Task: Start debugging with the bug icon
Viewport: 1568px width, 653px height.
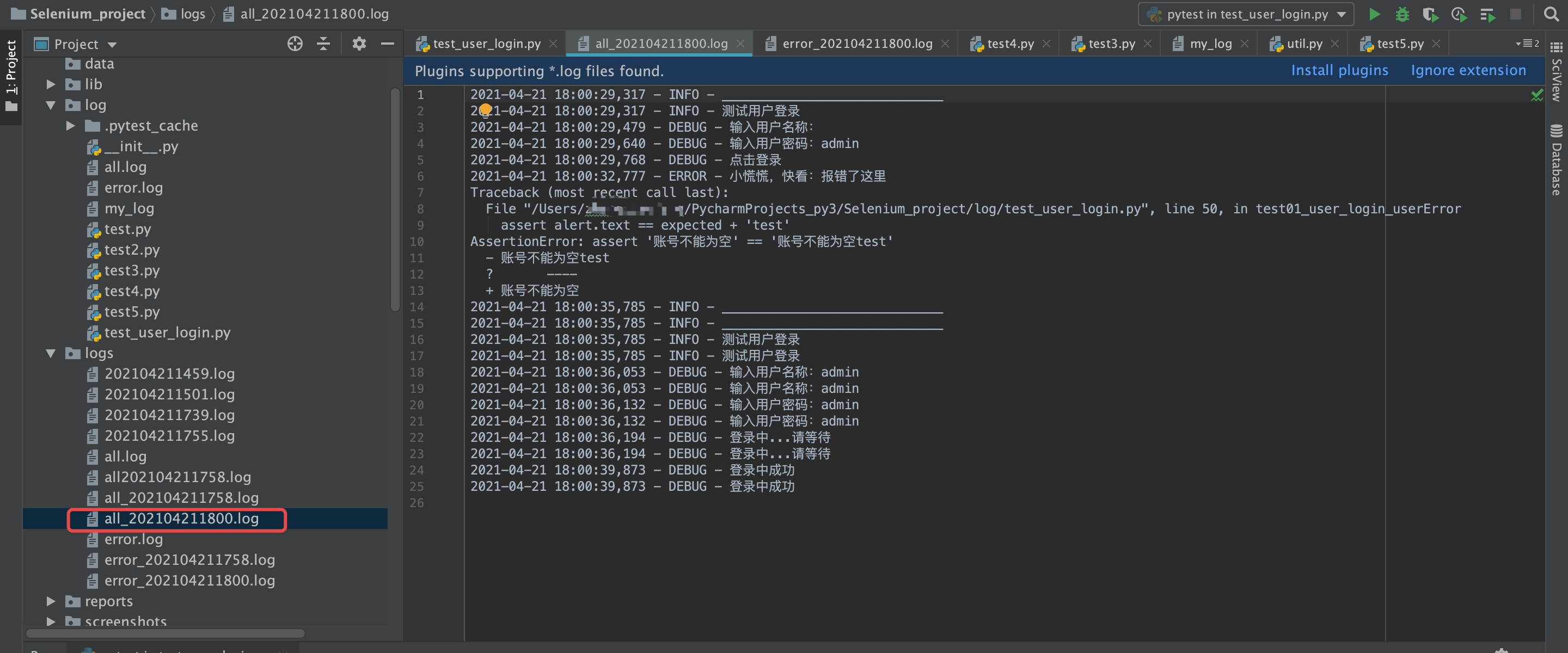Action: pyautogui.click(x=1402, y=14)
